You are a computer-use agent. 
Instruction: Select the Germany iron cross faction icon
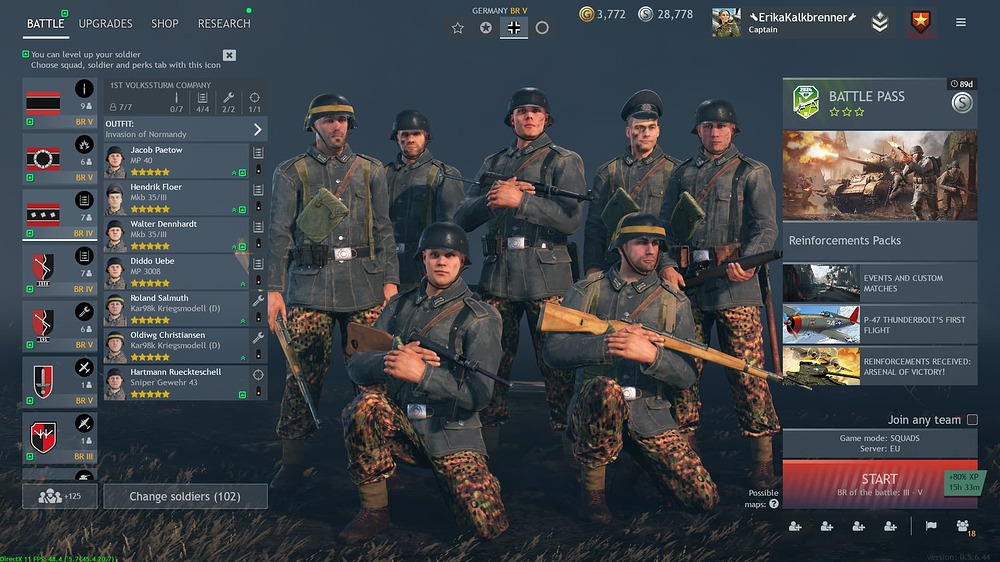pyautogui.click(x=513, y=27)
